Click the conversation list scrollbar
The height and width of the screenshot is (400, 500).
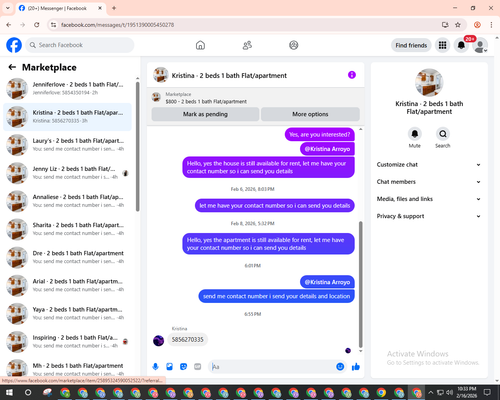(x=137, y=147)
